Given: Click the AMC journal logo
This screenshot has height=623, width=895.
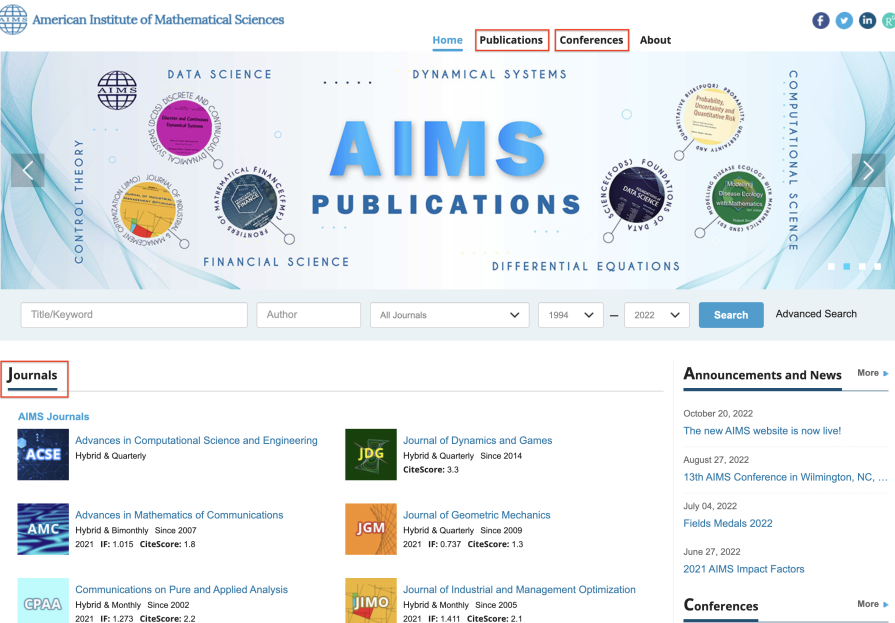Looking at the screenshot, I should tap(43, 529).
